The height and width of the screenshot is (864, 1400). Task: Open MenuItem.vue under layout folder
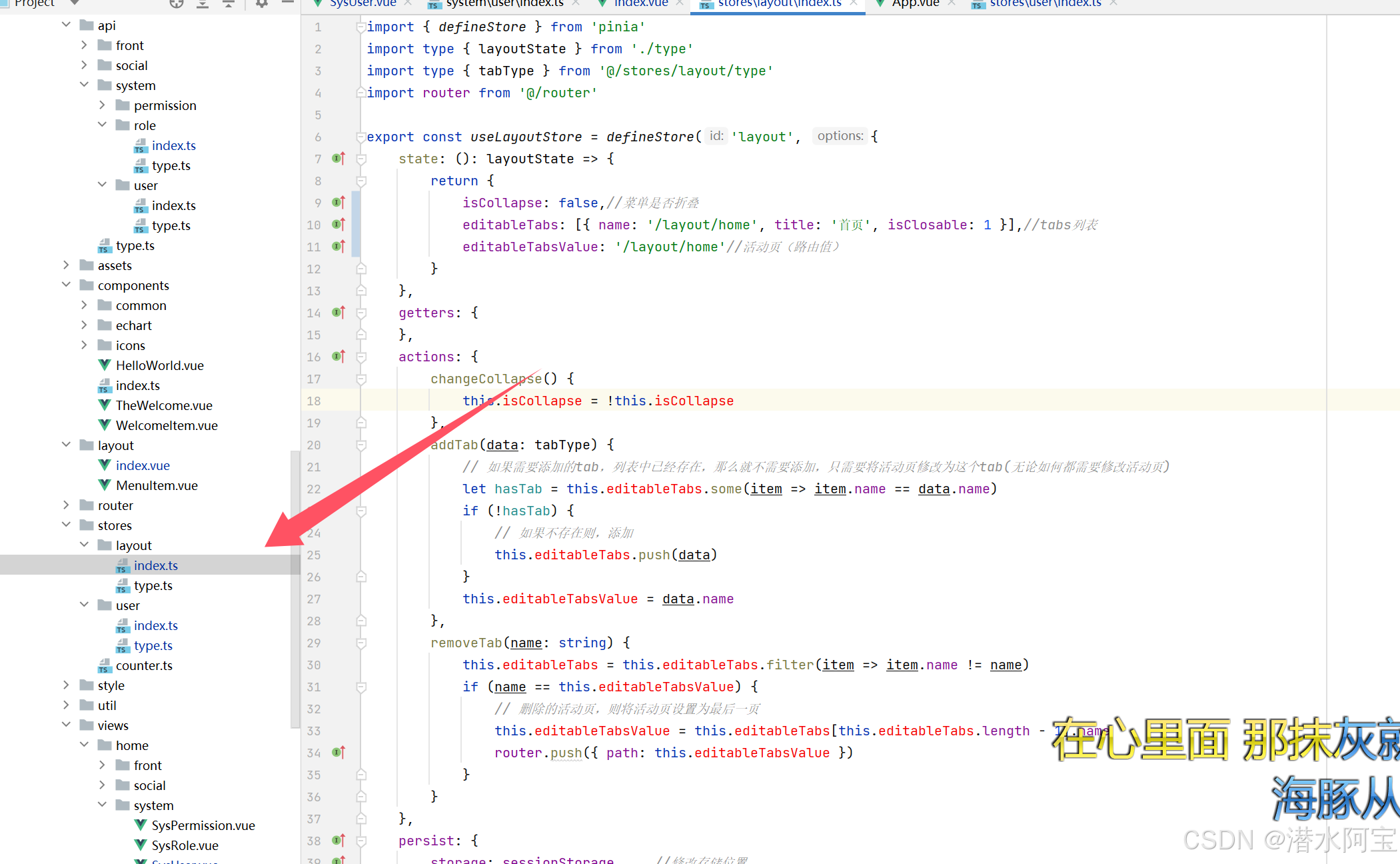[x=157, y=485]
